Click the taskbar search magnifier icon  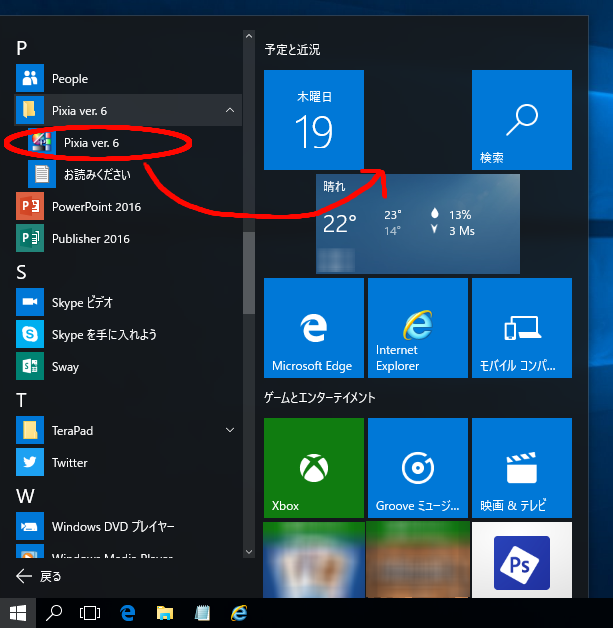[x=54, y=613]
